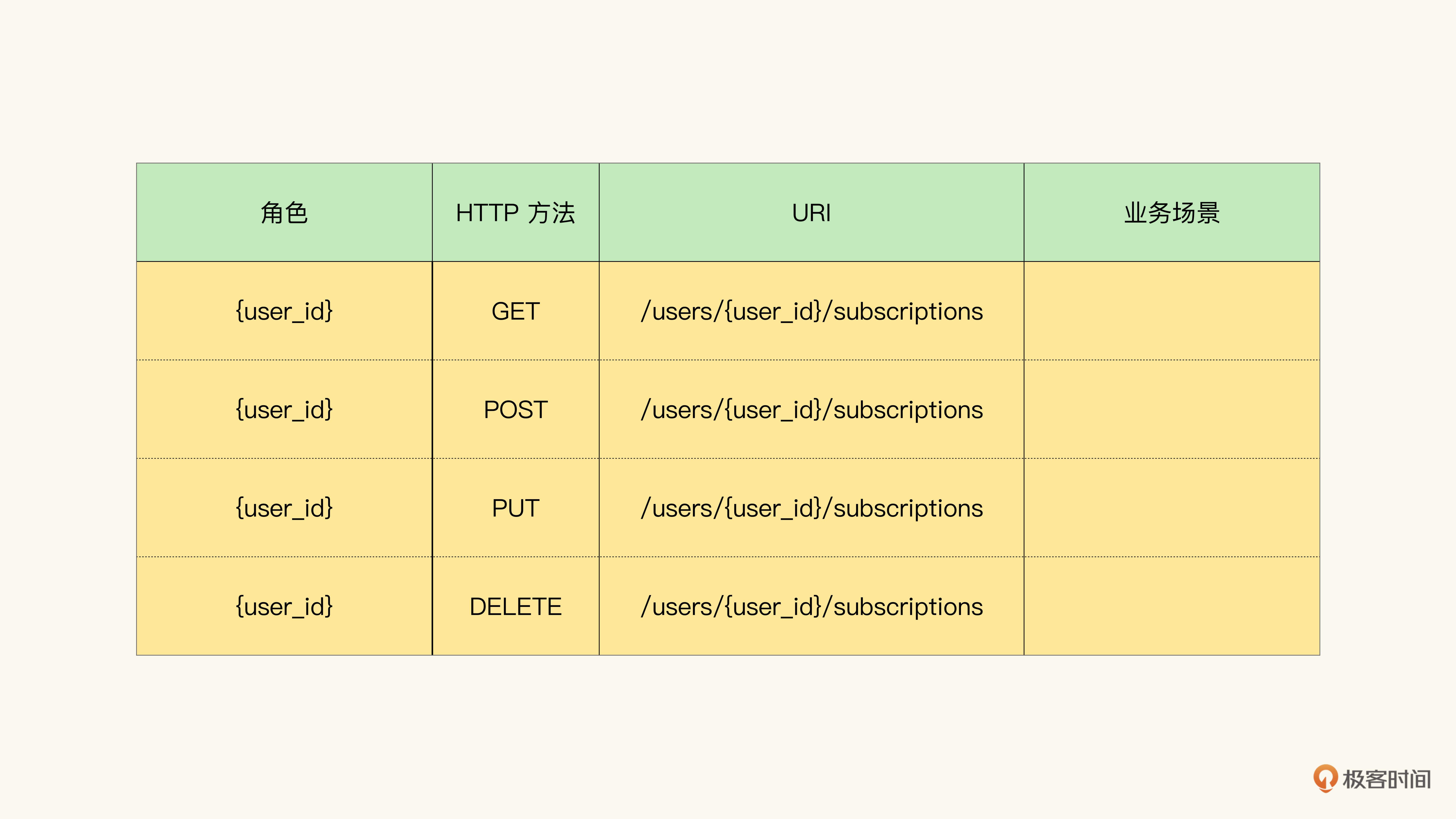Click the PUT method cell
The height and width of the screenshot is (819, 1456).
pos(515,508)
